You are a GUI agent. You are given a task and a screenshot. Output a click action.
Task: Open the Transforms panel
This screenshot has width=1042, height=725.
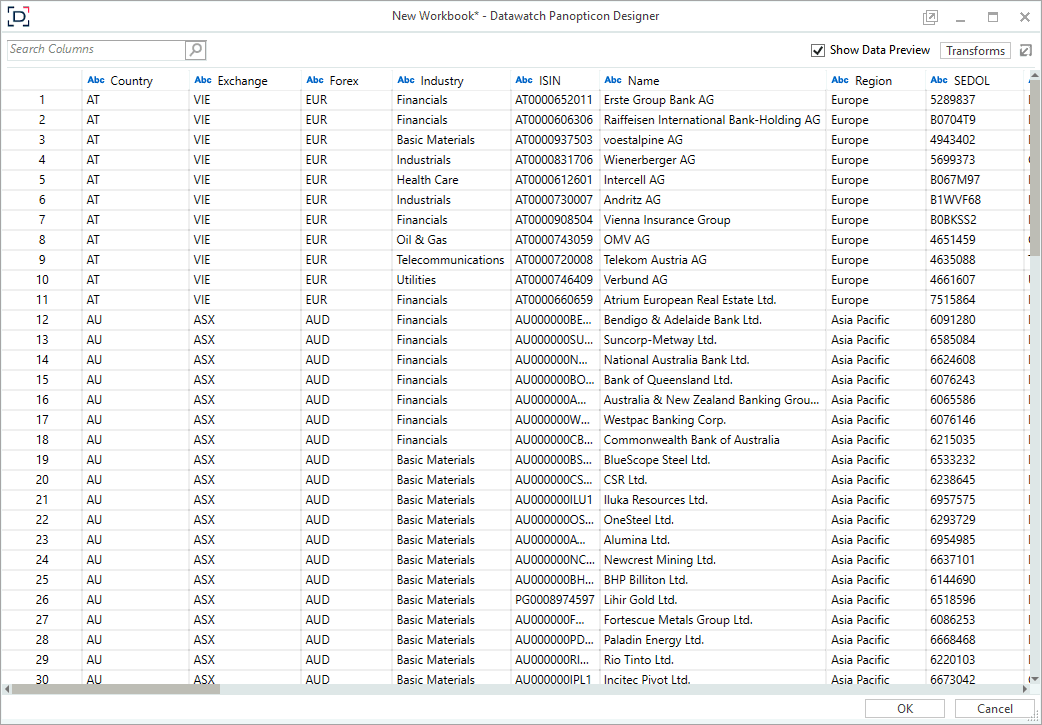tap(975, 51)
